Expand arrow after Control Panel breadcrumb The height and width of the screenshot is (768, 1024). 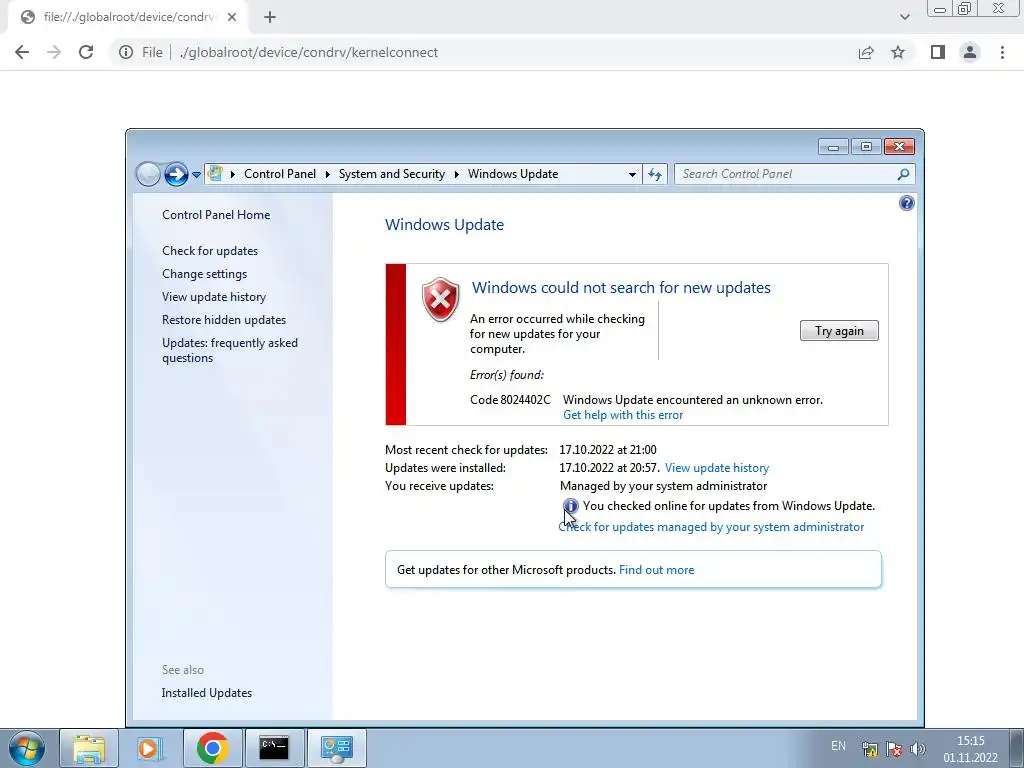327,174
